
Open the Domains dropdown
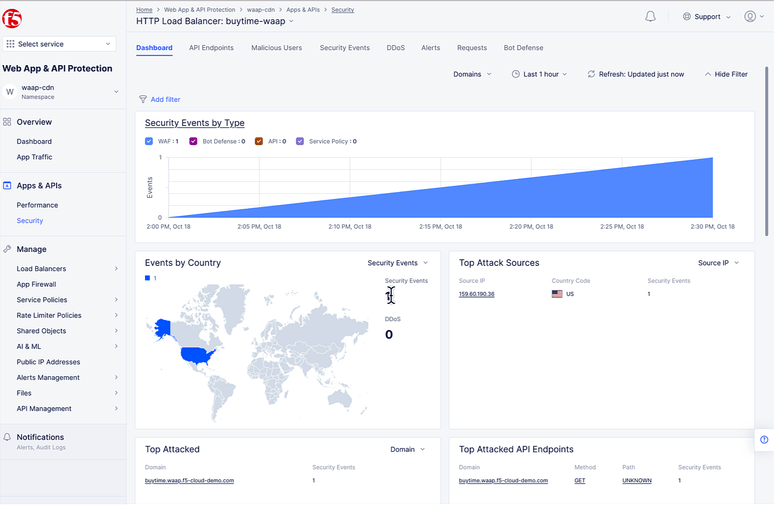(x=472, y=74)
